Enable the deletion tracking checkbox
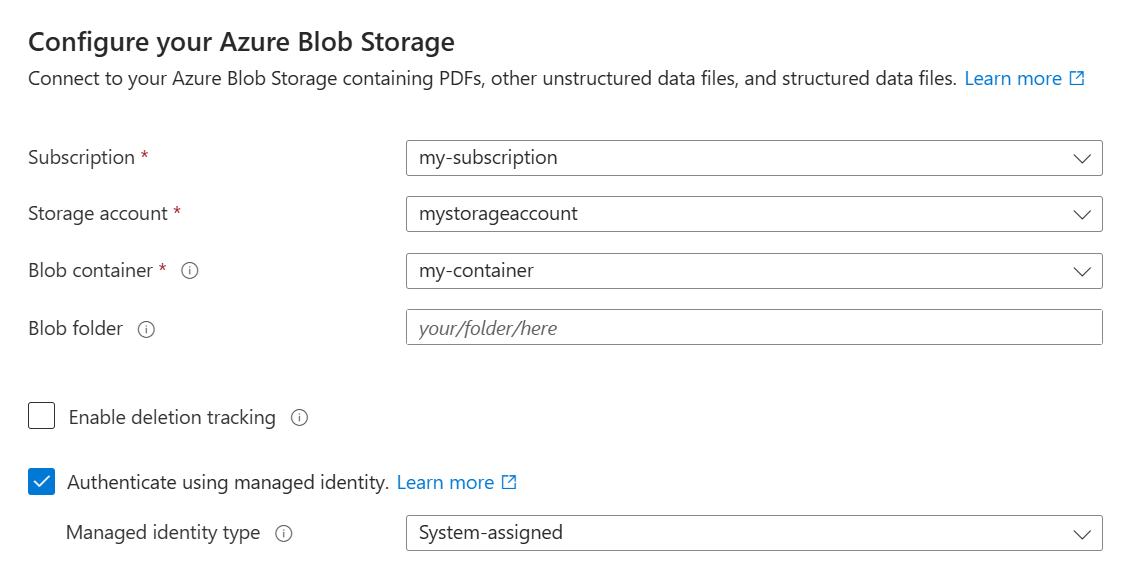 pyautogui.click(x=42, y=416)
